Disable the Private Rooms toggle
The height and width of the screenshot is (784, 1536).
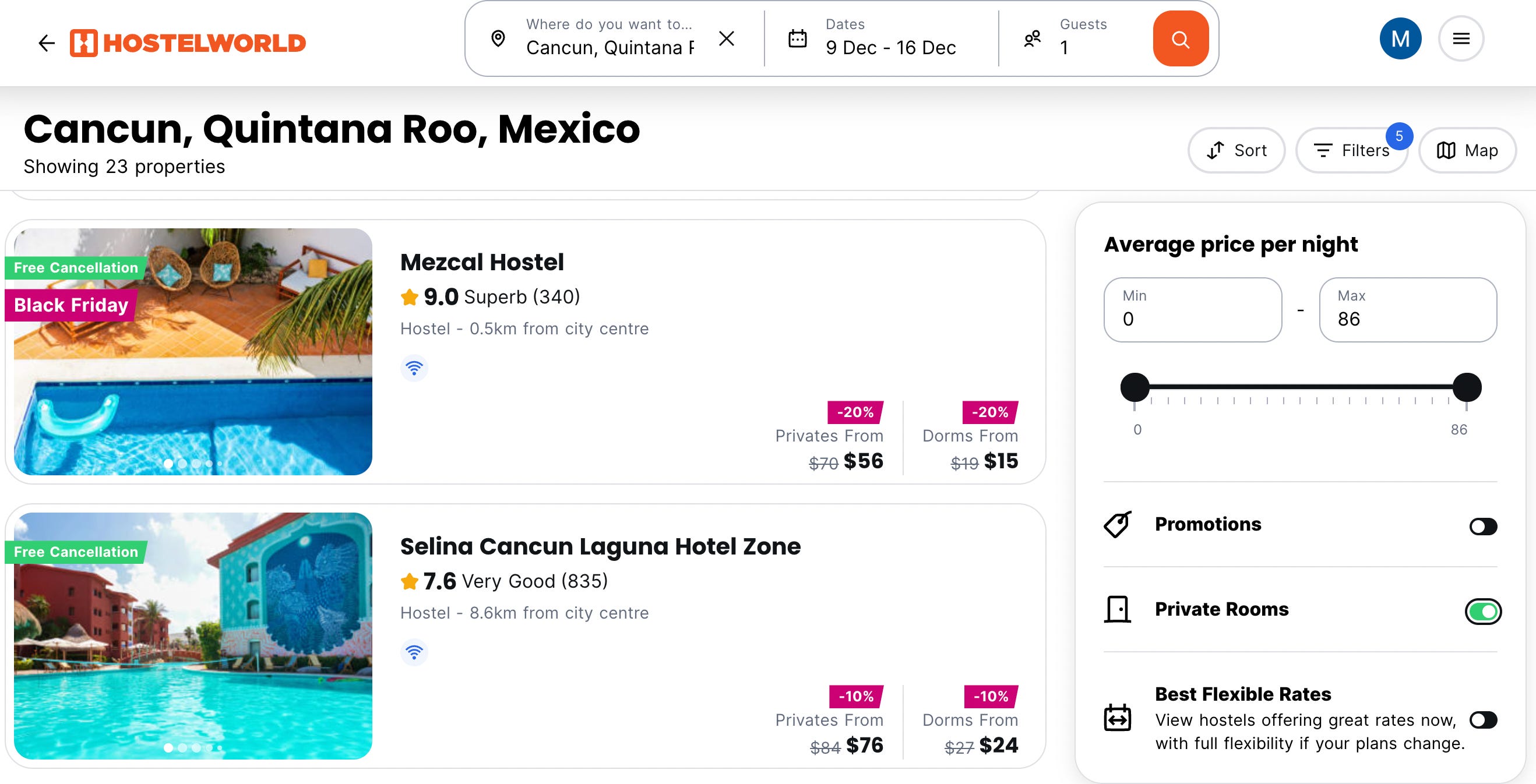tap(1482, 611)
